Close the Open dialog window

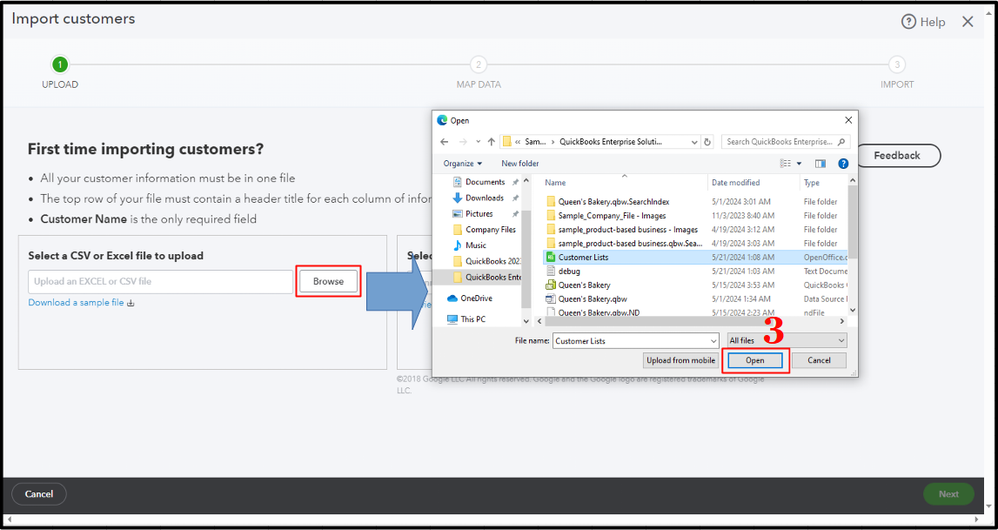[x=848, y=120]
